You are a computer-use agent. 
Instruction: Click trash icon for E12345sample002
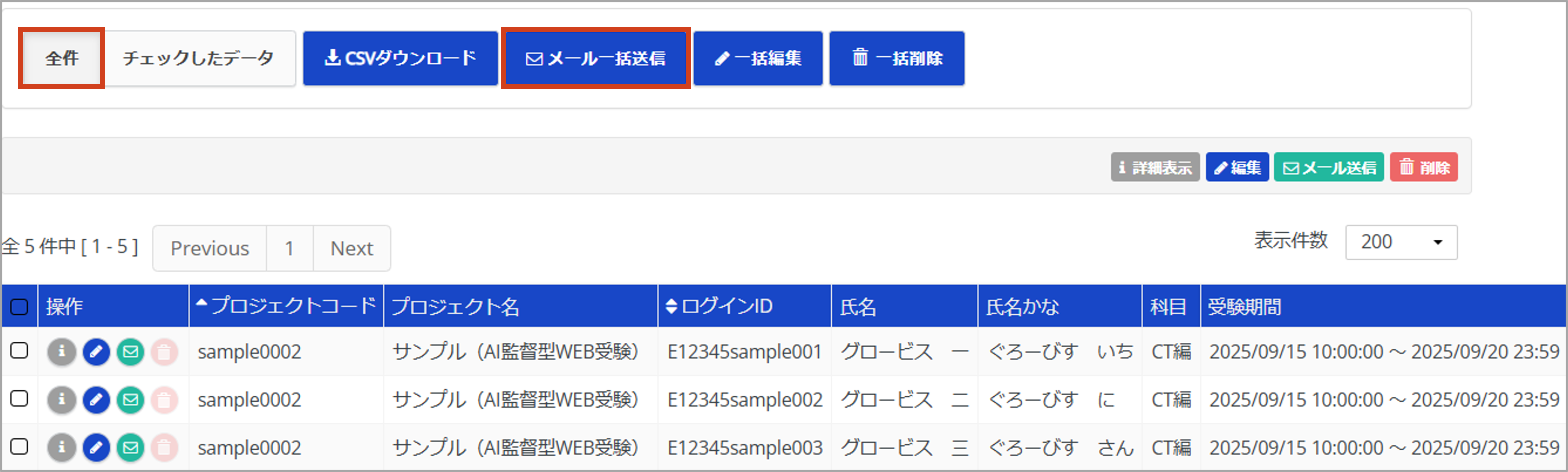(x=164, y=400)
